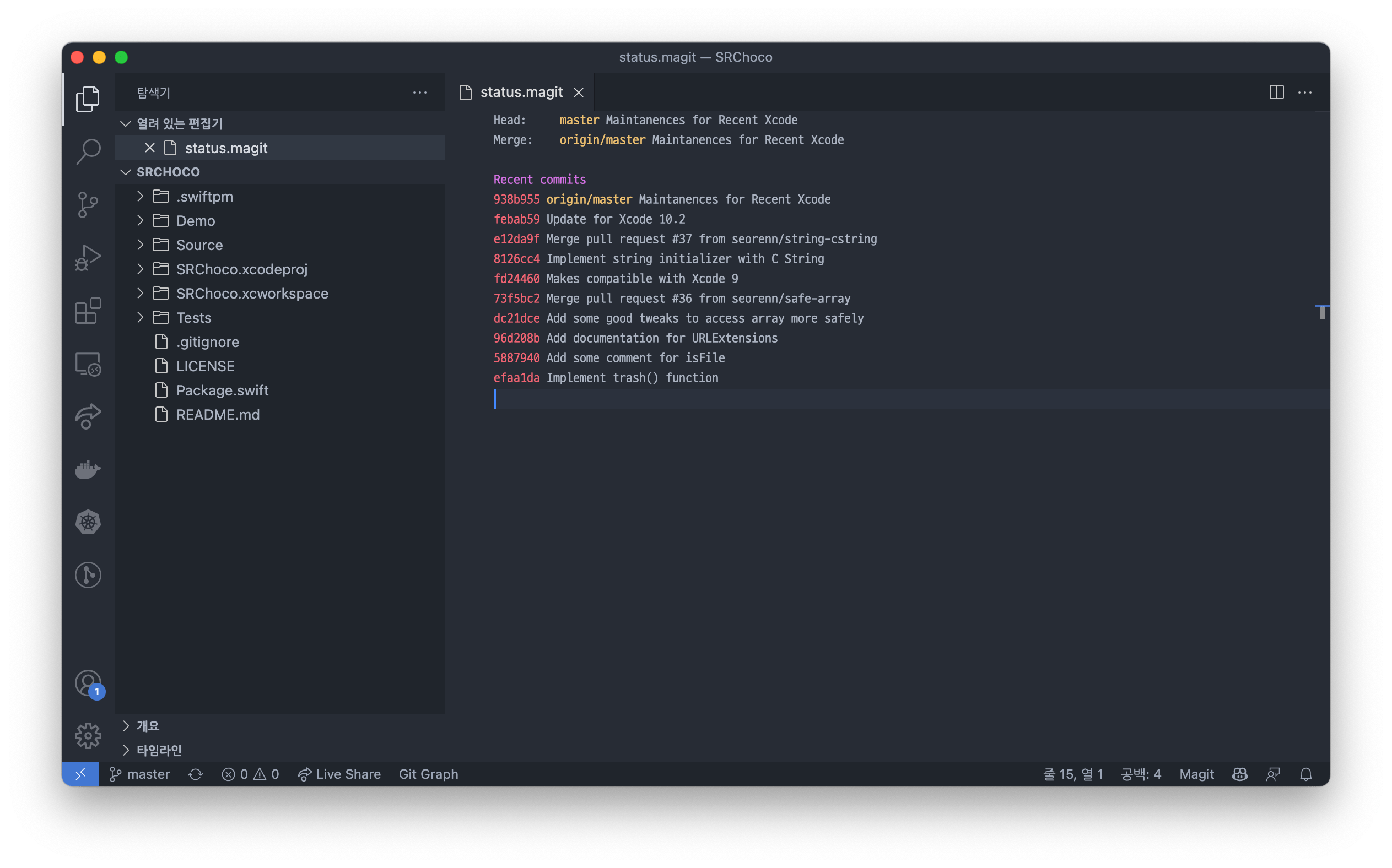Screen dimensions: 1392x868
Task: Select the status.magit editor tab
Action: [520, 93]
